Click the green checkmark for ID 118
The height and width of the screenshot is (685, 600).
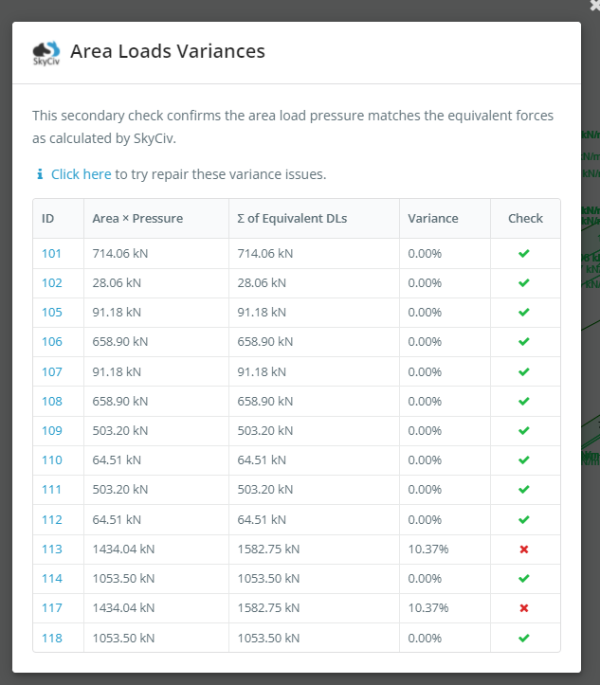click(x=524, y=638)
